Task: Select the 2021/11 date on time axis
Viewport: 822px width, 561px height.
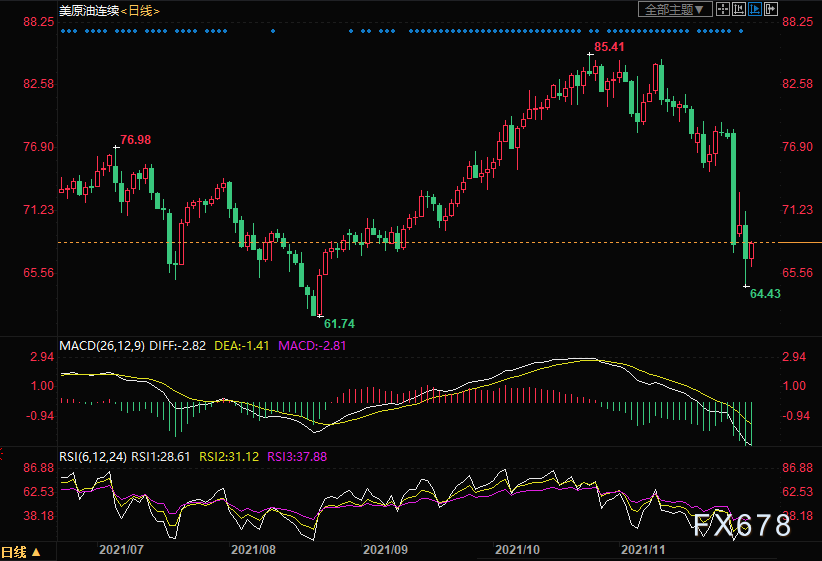Action: (643, 549)
